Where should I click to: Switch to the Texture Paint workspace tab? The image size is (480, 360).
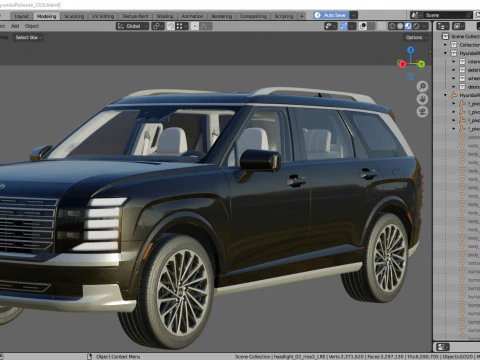pyautogui.click(x=135, y=16)
